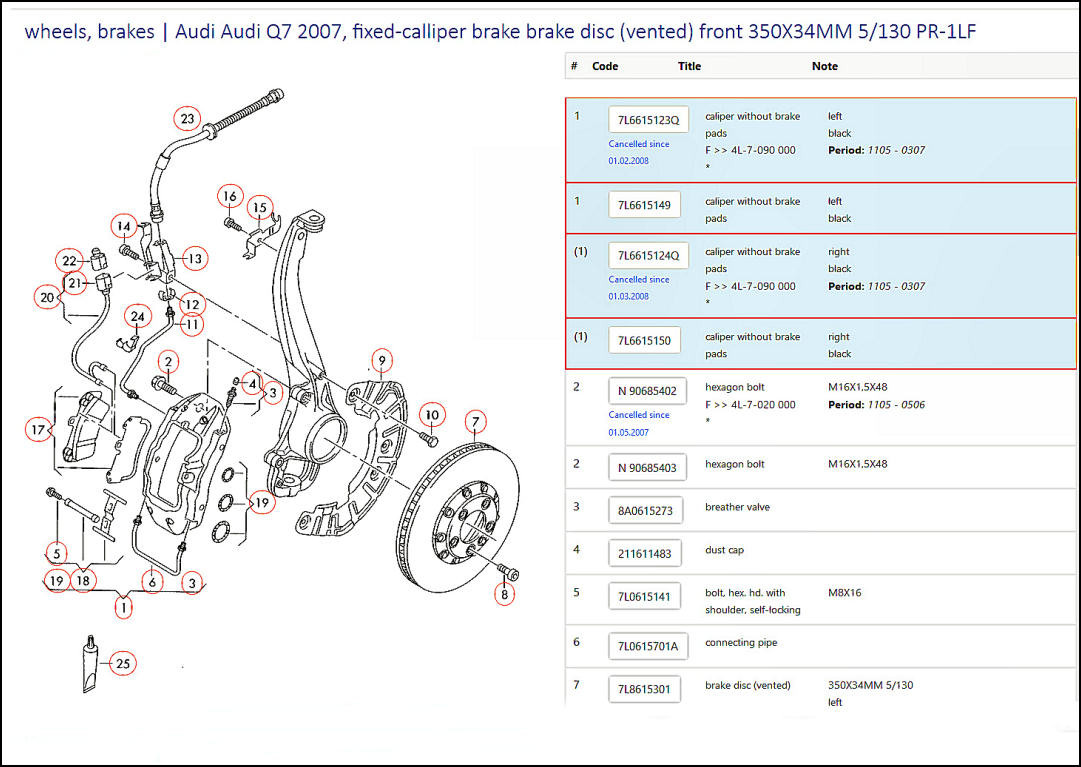Click 'Cancelled since 01.02.2008' notice
1081x767 pixels.
pyautogui.click(x=639, y=150)
